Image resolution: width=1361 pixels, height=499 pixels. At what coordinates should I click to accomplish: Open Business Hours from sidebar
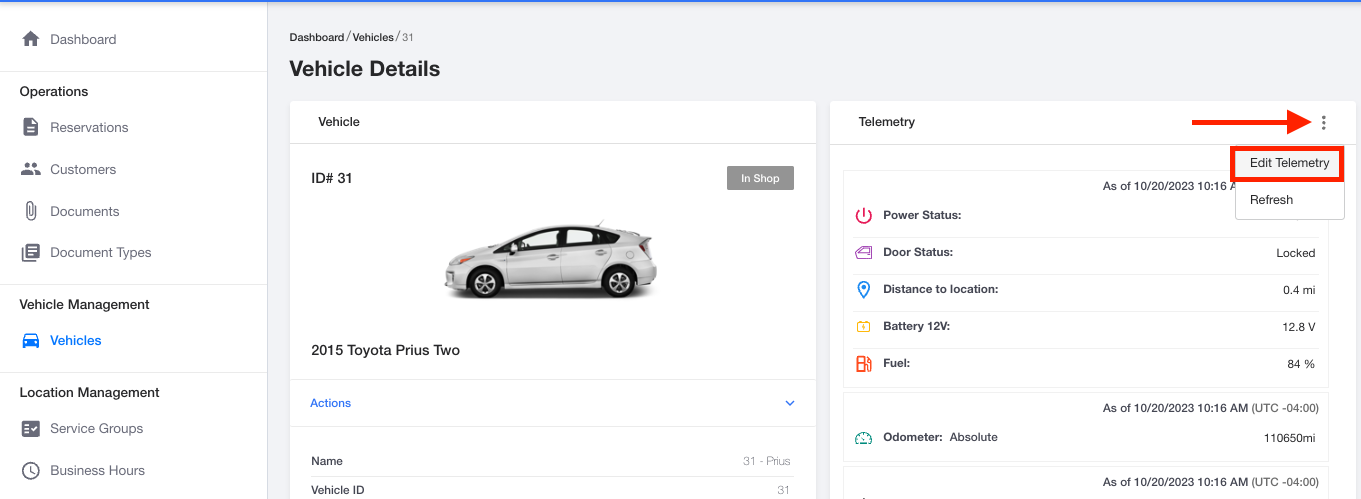[x=98, y=470]
